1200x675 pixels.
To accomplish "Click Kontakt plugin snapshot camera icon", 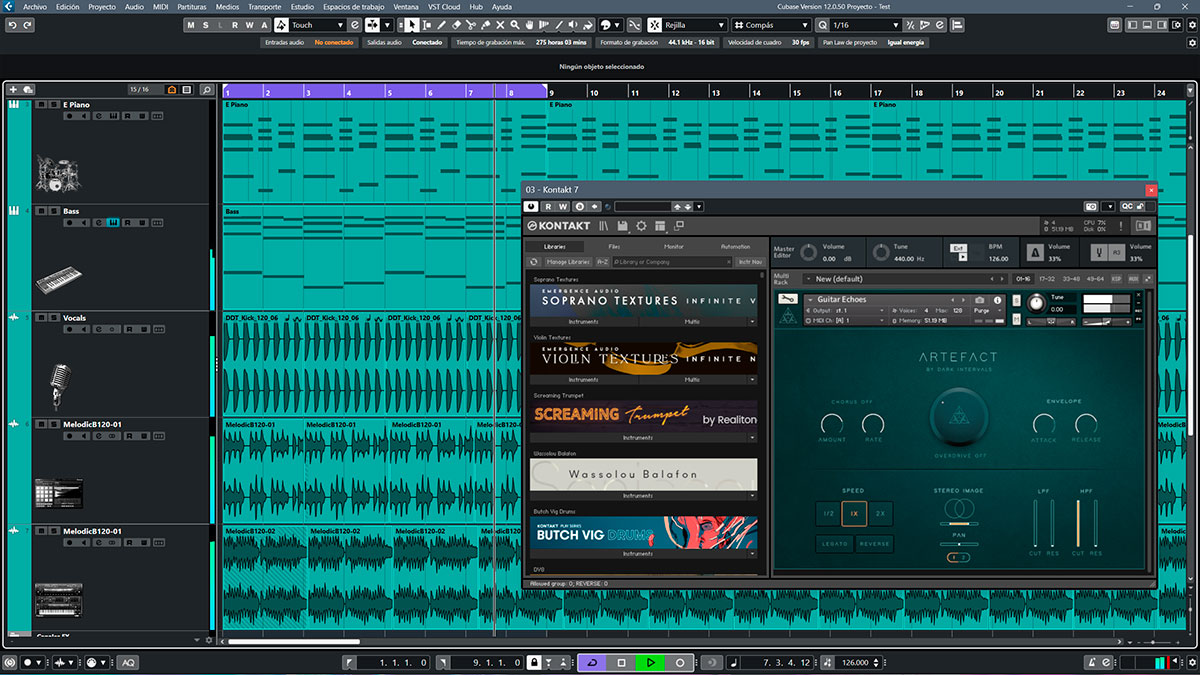I will (x=1091, y=206).
